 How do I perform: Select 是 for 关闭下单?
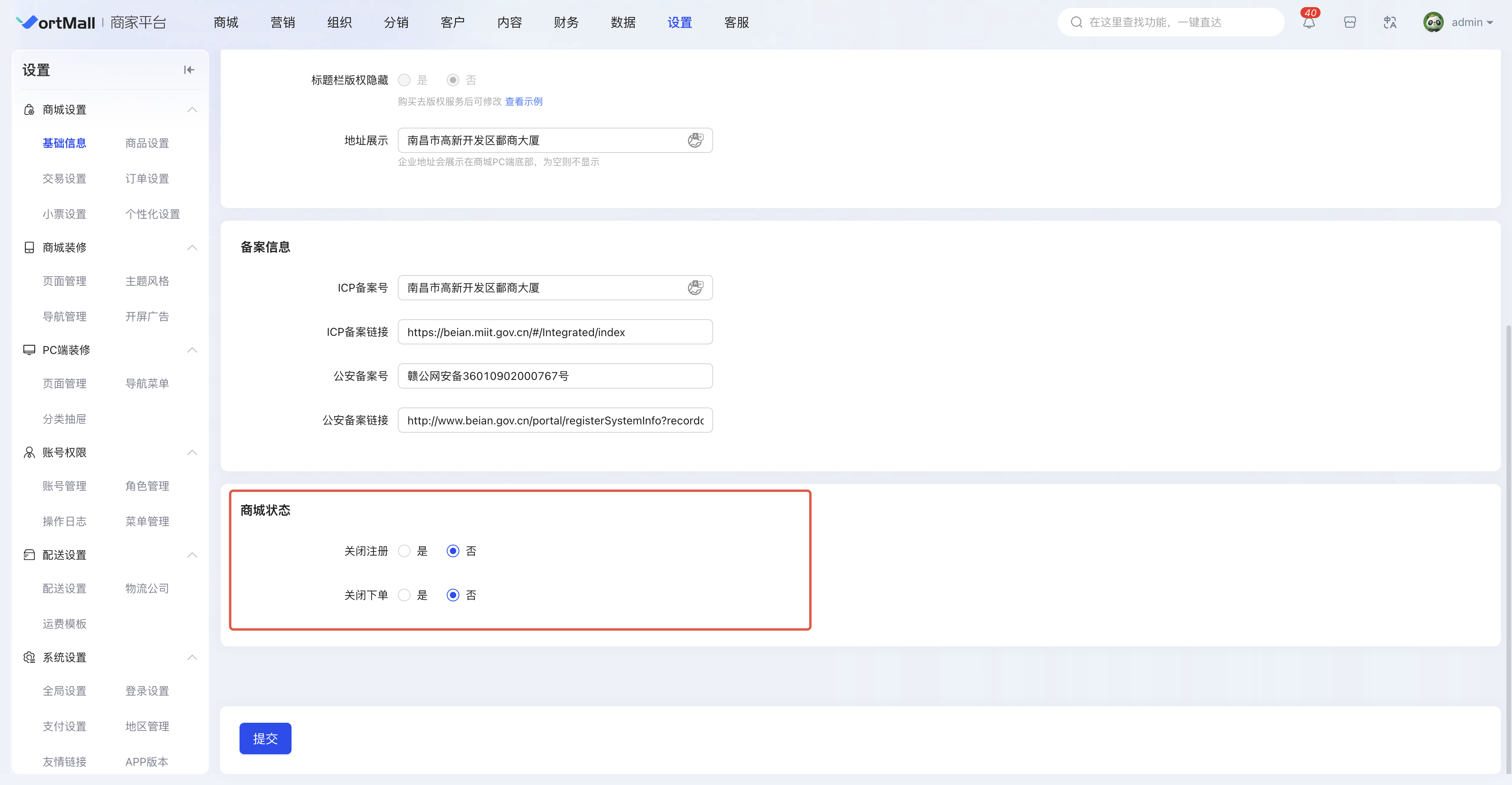[x=404, y=595]
